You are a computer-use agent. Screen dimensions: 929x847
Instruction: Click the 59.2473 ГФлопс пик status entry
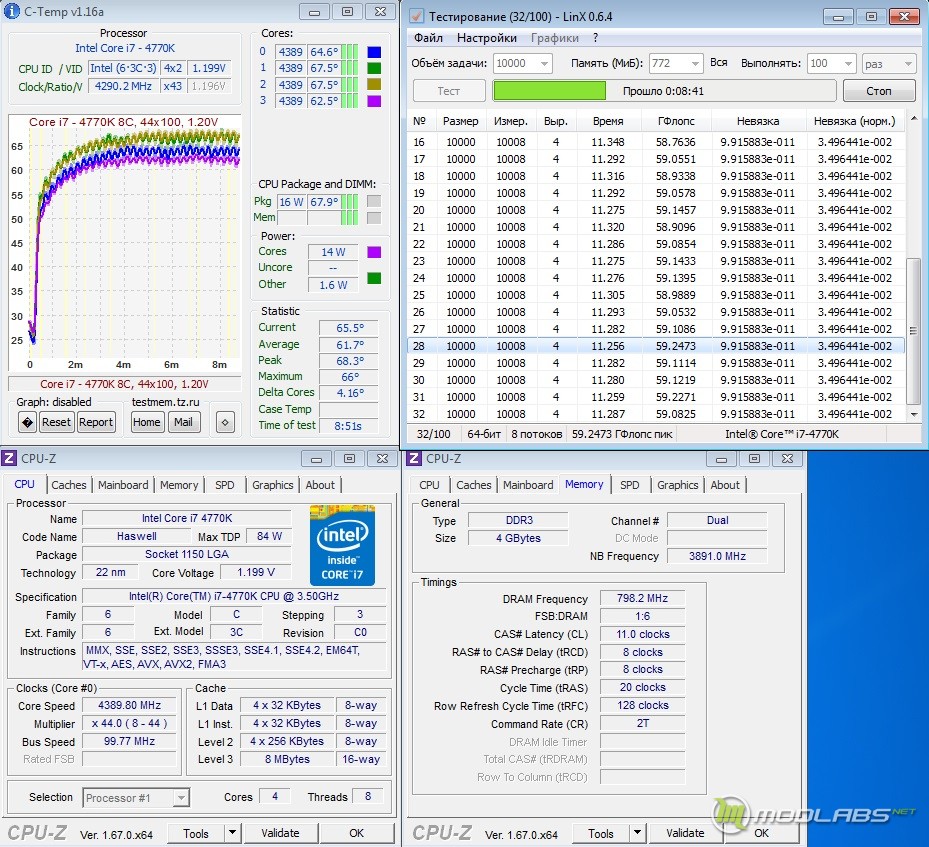click(x=622, y=434)
